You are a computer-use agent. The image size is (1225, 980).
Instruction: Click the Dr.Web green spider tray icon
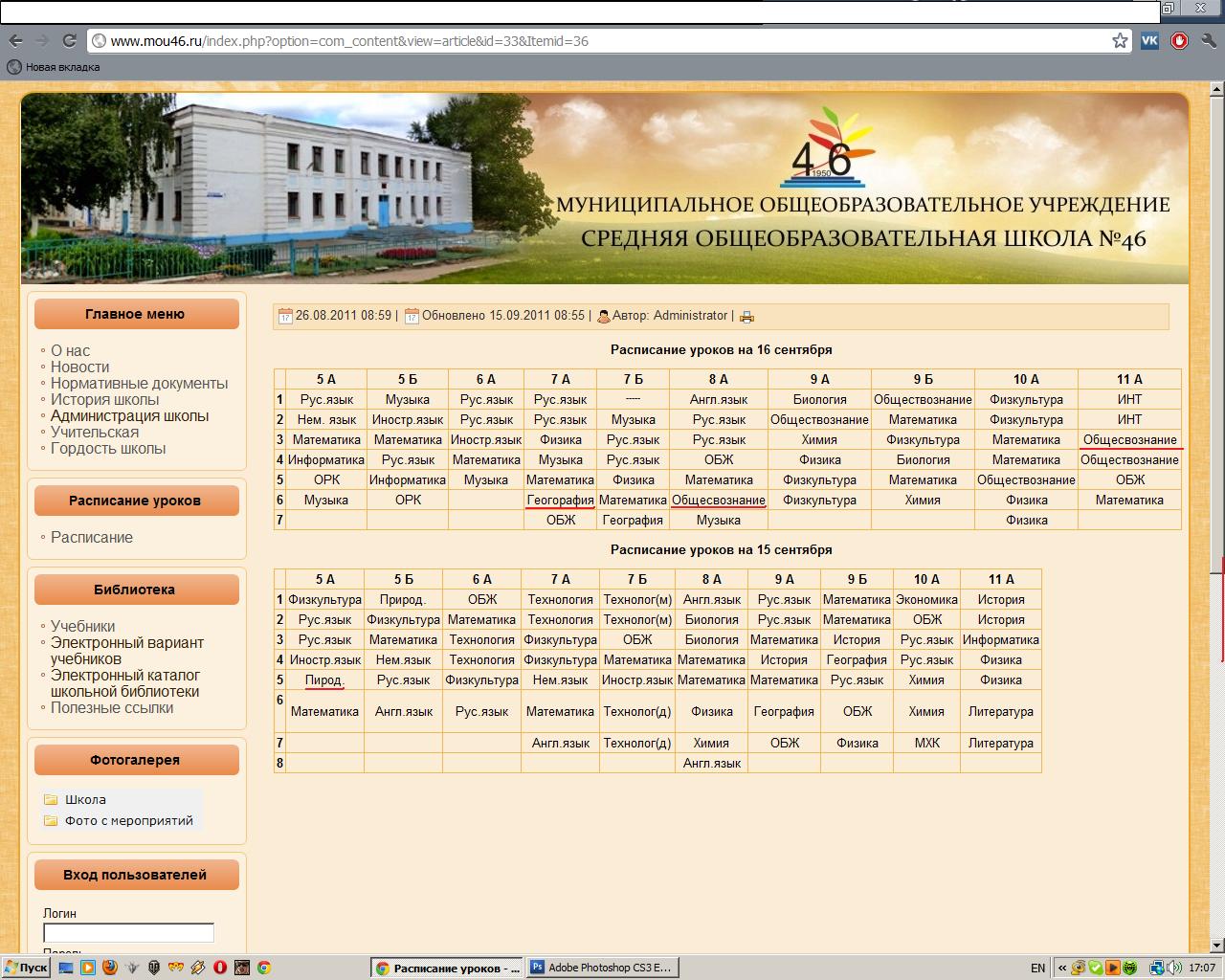coord(1130,968)
